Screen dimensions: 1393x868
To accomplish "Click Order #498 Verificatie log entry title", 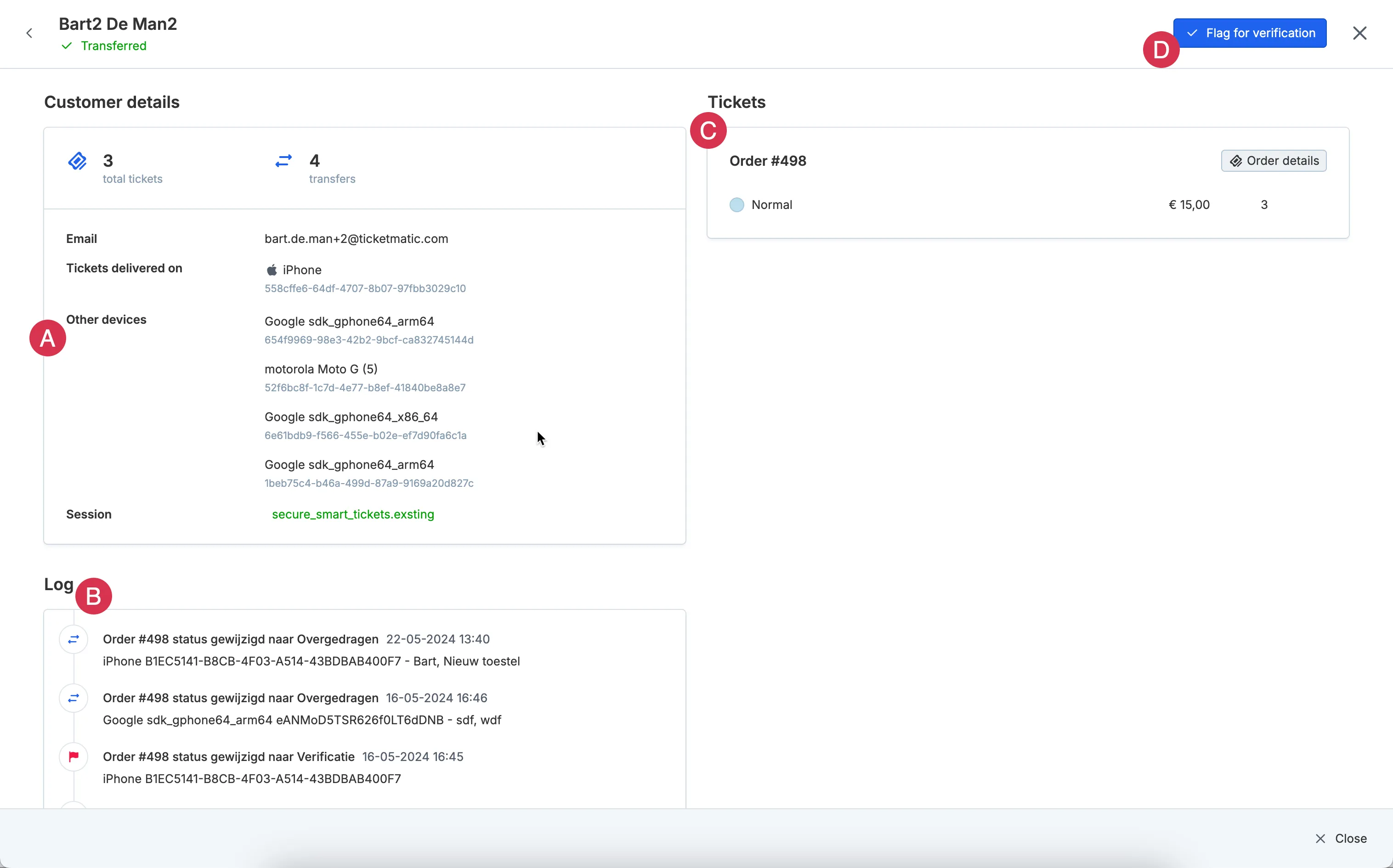I will click(228, 757).
